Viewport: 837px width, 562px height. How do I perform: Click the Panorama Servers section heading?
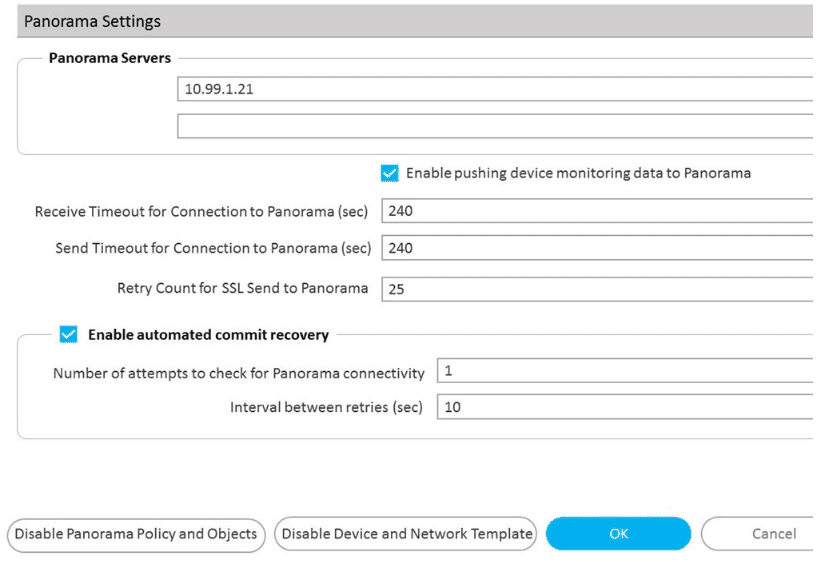tap(110, 58)
